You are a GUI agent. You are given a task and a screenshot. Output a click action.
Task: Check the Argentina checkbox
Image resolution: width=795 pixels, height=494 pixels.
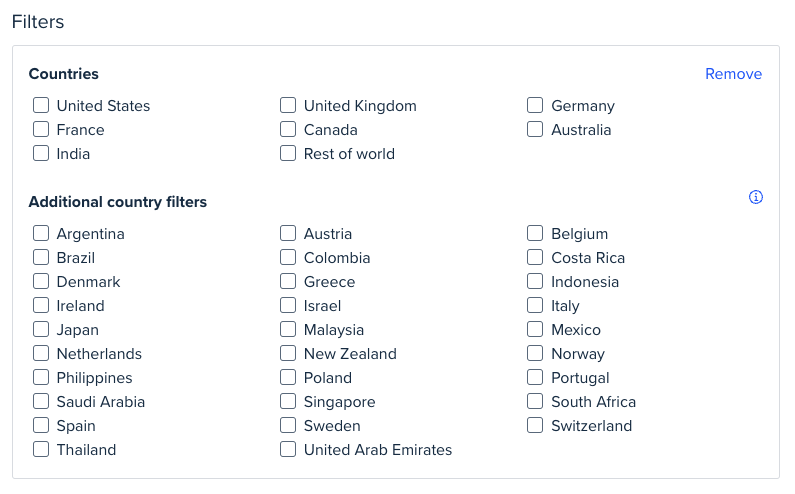click(x=41, y=233)
